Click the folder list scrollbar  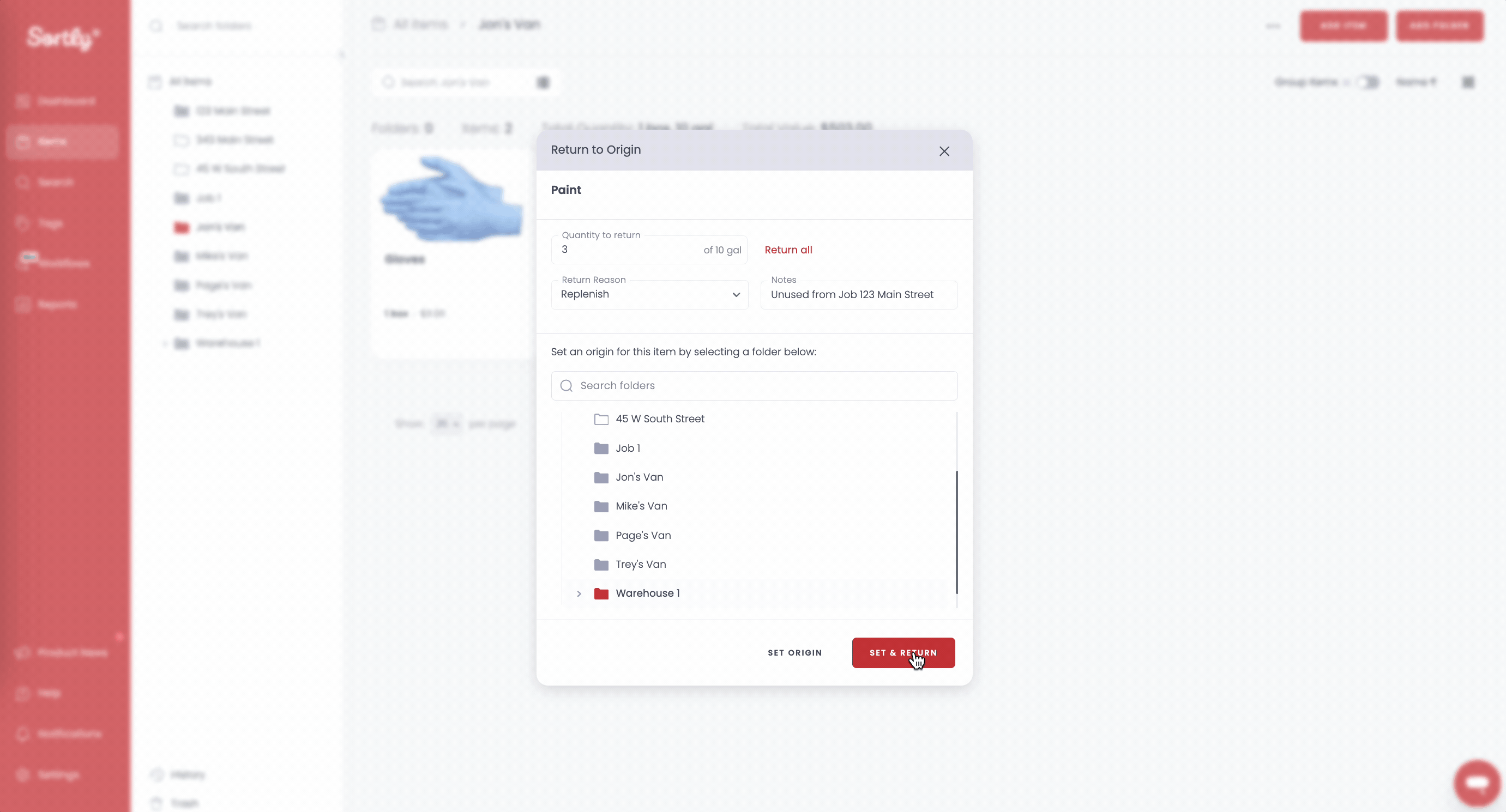pyautogui.click(x=956, y=531)
